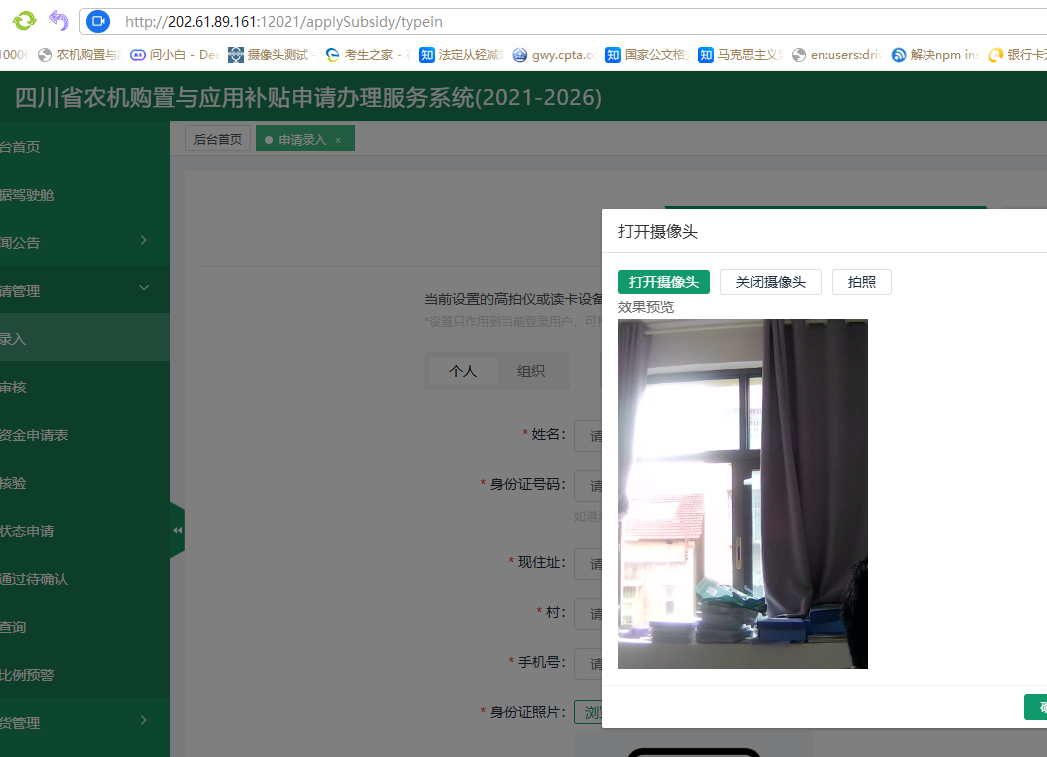
Task: Click the 身份证照片 browse button
Action: (588, 712)
